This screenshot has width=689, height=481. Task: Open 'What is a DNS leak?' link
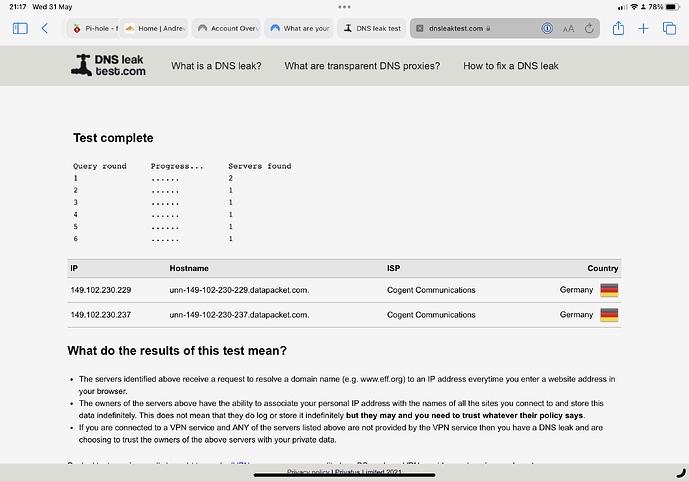pyautogui.click(x=216, y=66)
